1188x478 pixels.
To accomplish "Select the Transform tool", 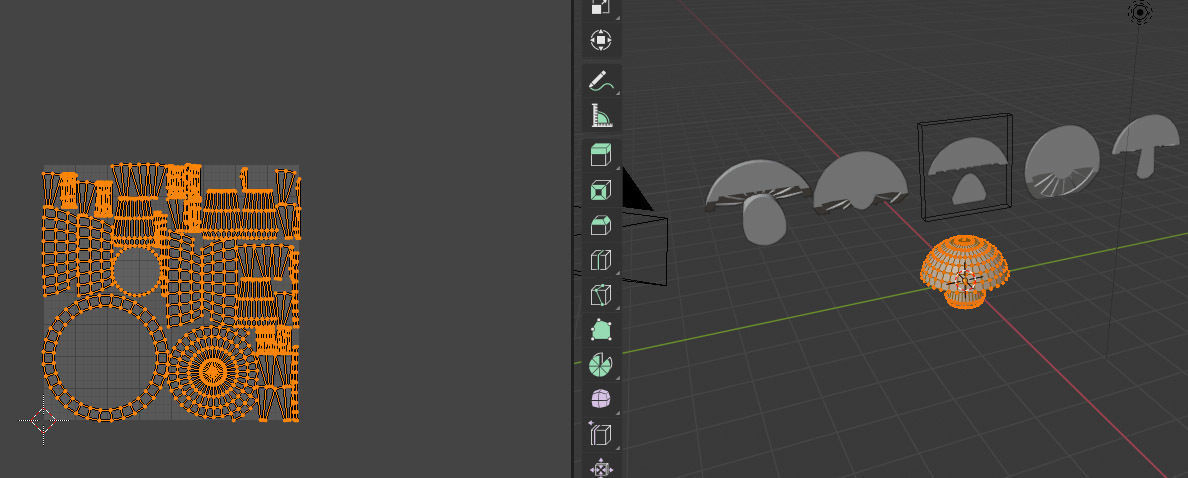I will pos(601,40).
